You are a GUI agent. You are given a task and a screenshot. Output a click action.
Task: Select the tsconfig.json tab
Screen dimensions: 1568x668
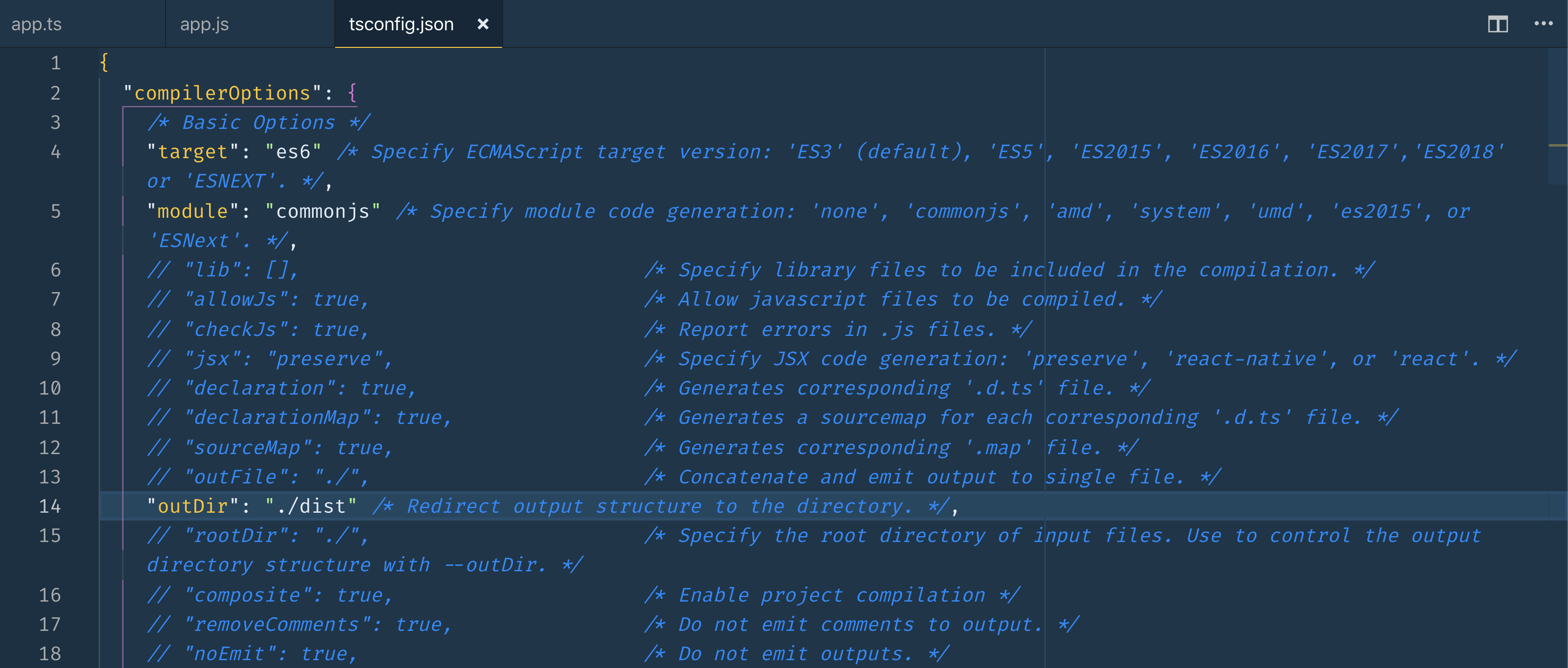click(401, 24)
